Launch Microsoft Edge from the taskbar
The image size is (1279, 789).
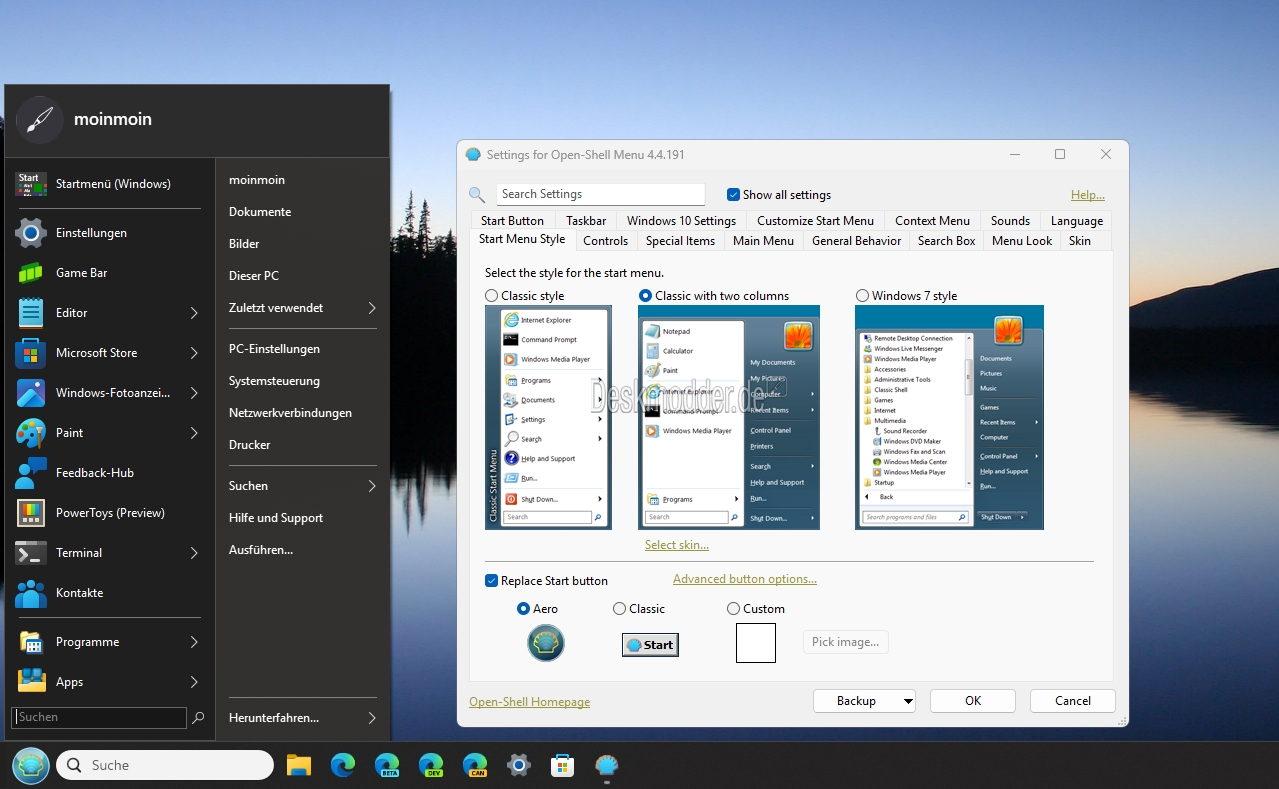(343, 766)
